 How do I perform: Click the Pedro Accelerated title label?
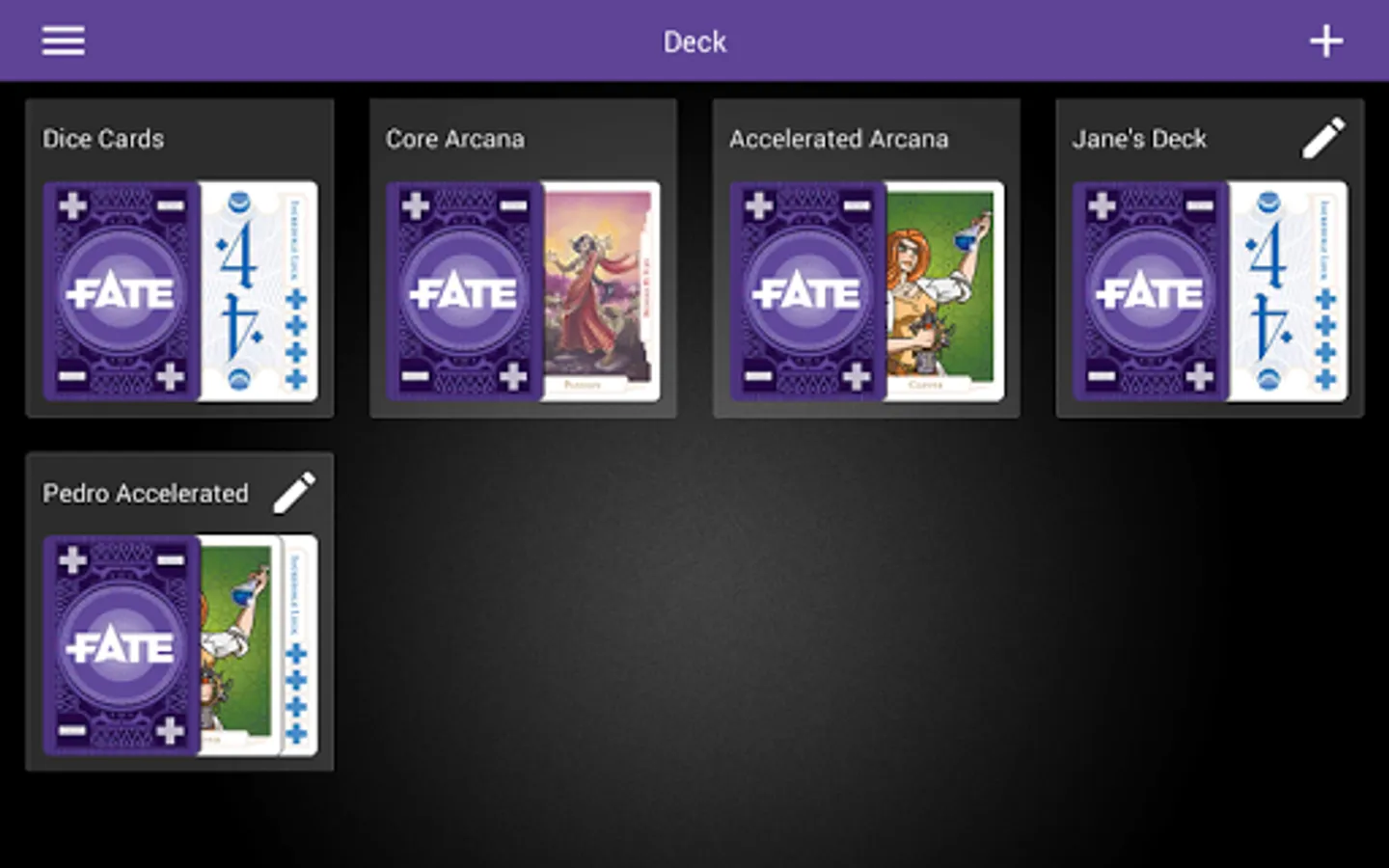point(146,493)
